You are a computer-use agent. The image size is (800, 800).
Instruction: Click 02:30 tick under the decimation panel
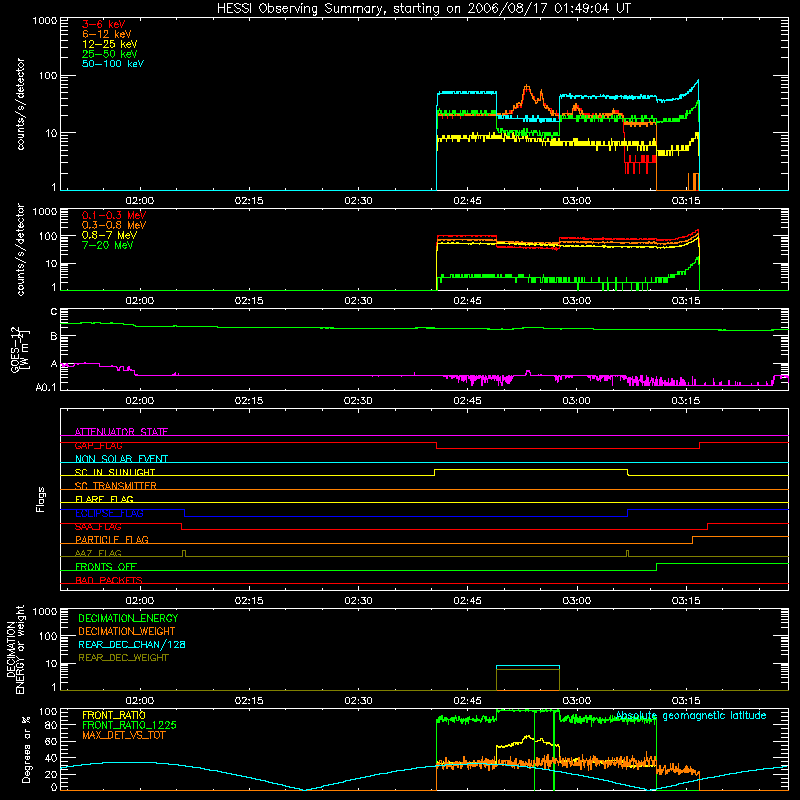tap(358, 701)
